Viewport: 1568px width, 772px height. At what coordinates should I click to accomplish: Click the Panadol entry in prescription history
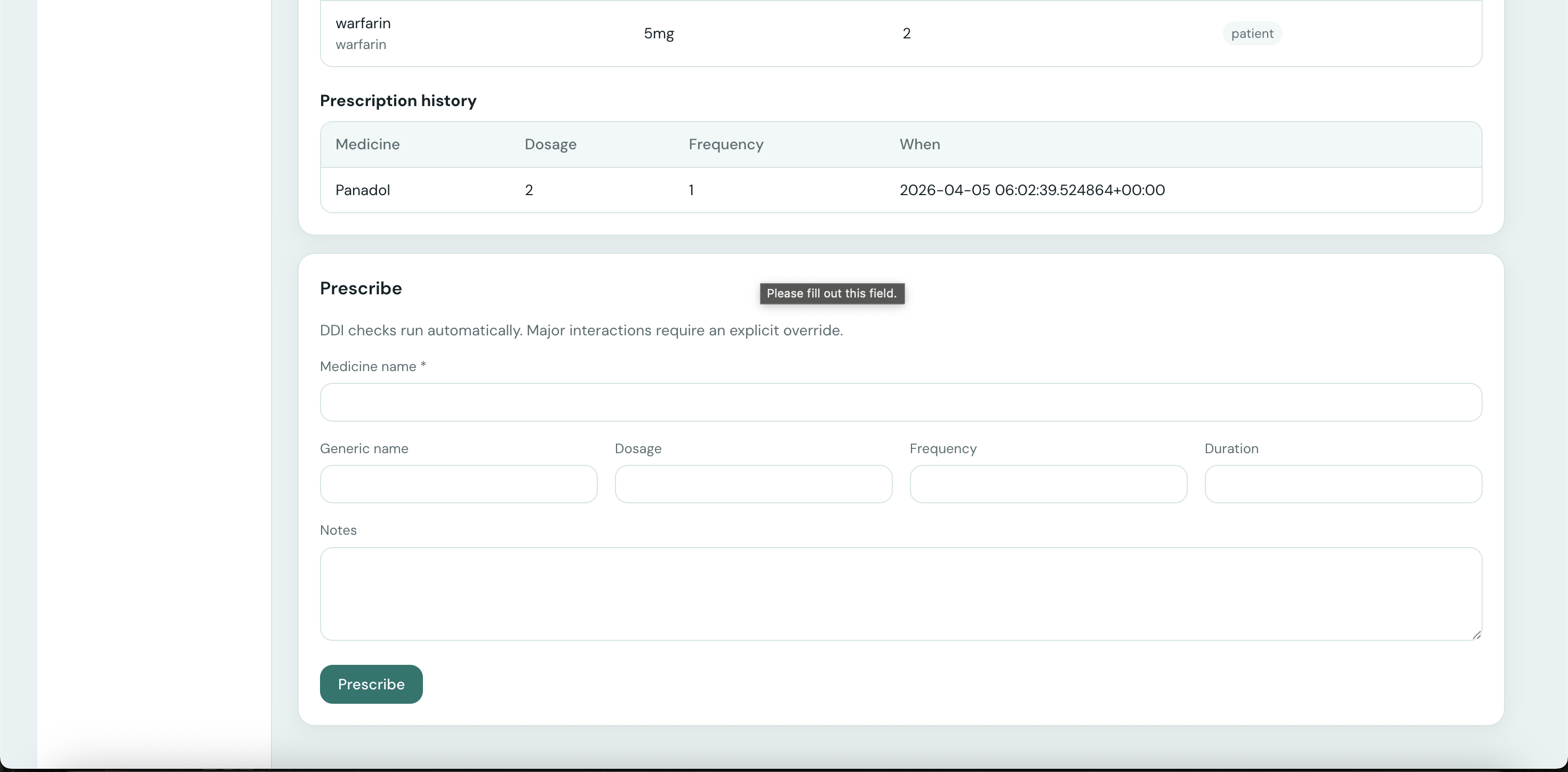coord(363,190)
